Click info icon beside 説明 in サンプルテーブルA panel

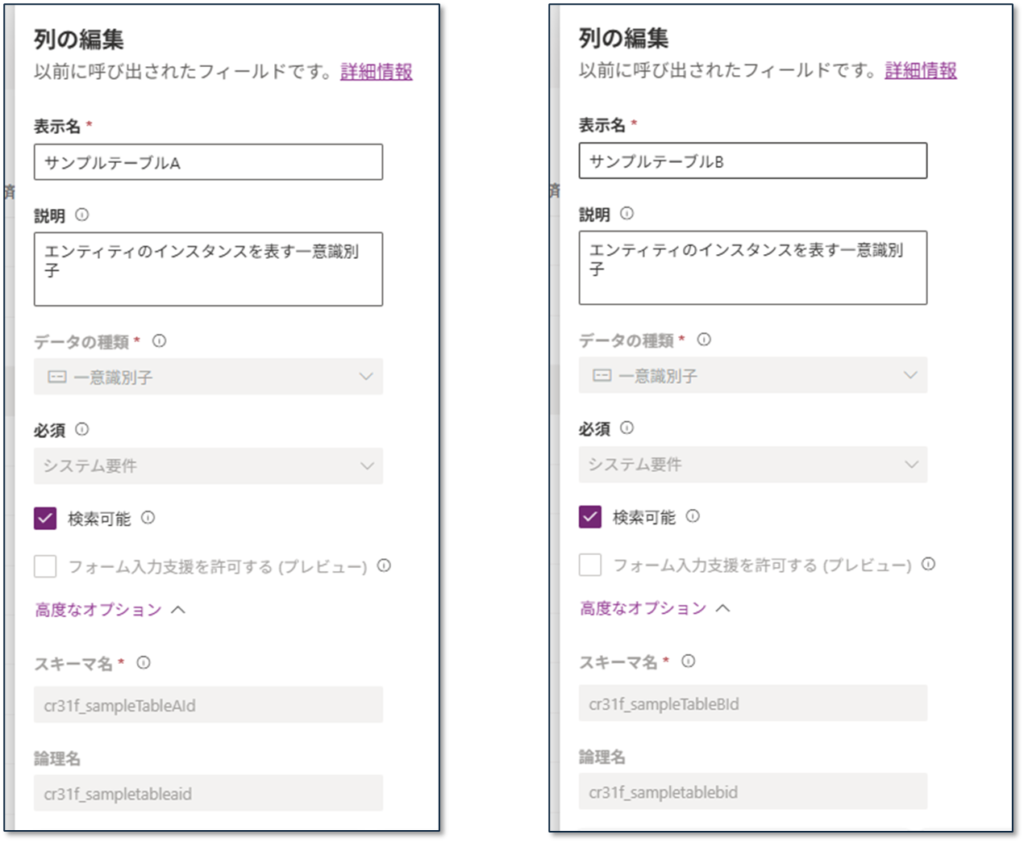pos(82,215)
